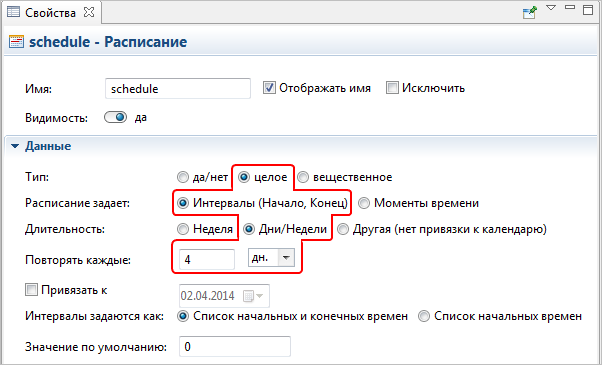Click the pin properties view icon
The height and width of the screenshot is (365, 602).
click(530, 12)
